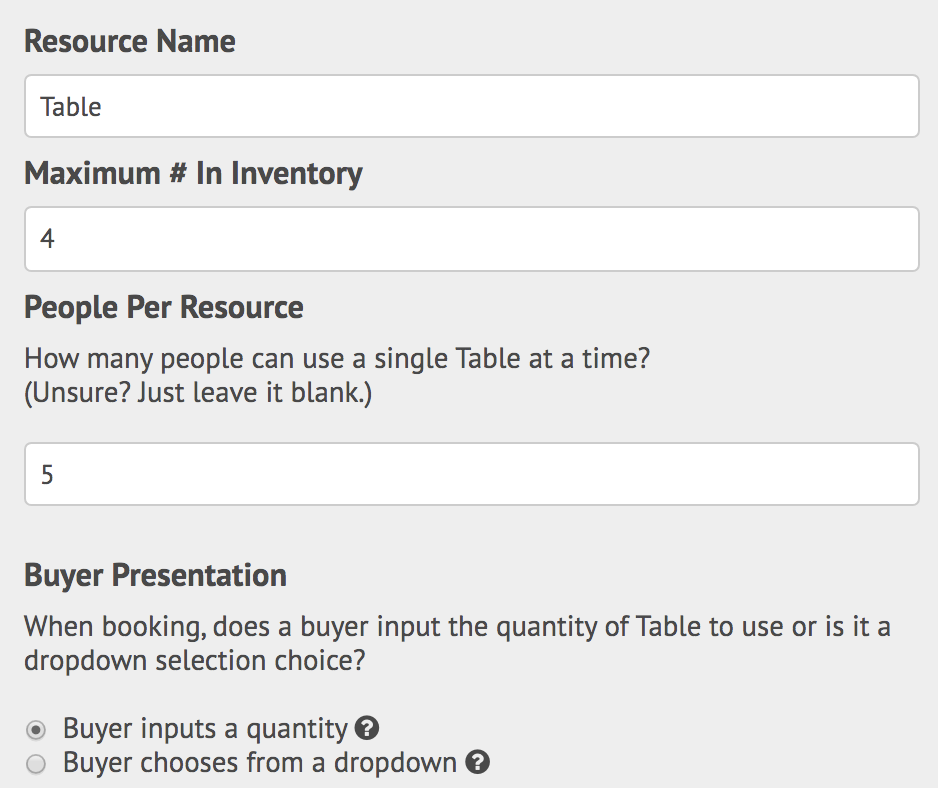
Task: Click the 'dropdown selection choice?' text line
Action: coord(194,661)
